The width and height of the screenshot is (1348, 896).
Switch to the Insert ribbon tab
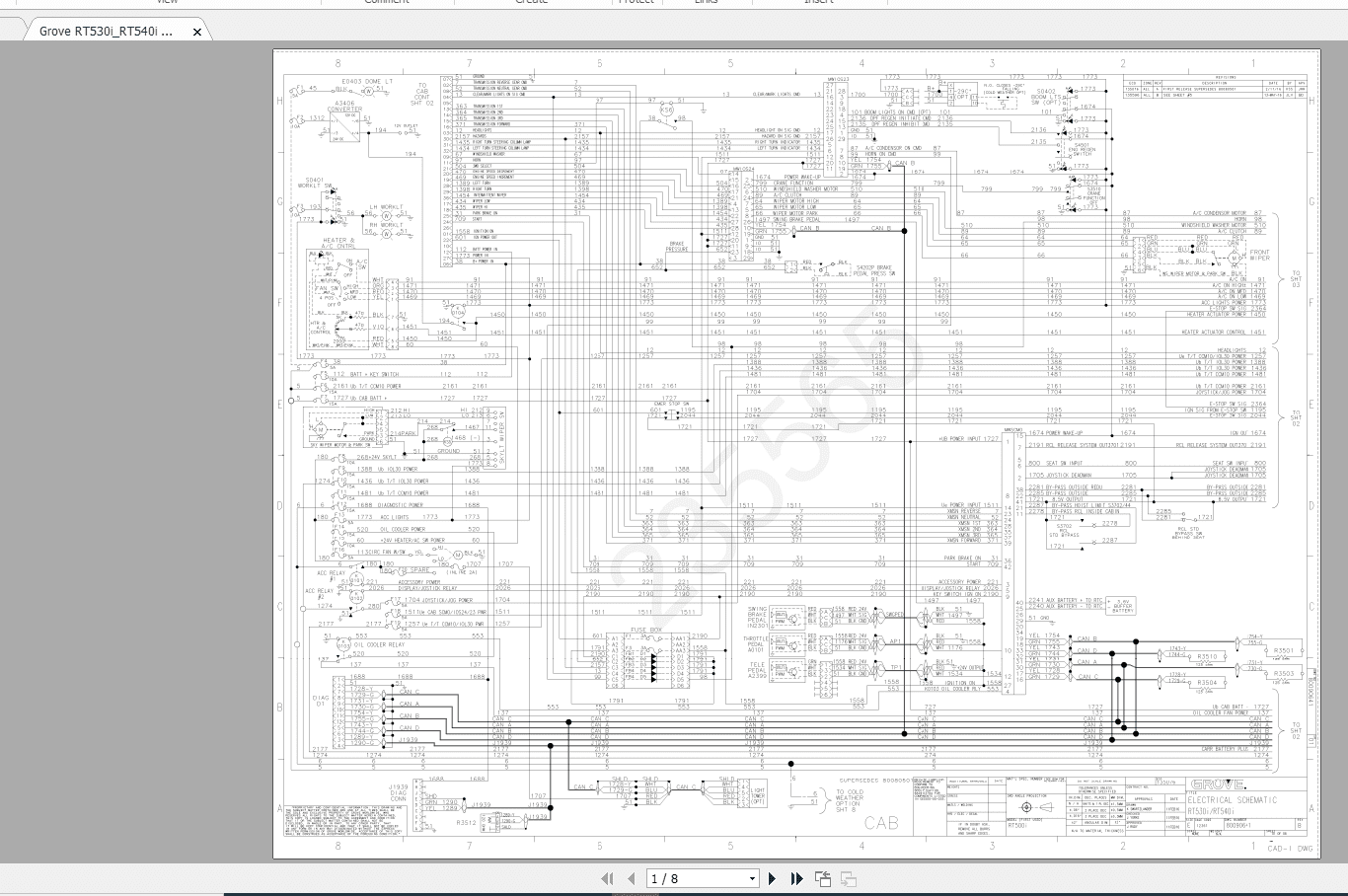tap(817, 3)
